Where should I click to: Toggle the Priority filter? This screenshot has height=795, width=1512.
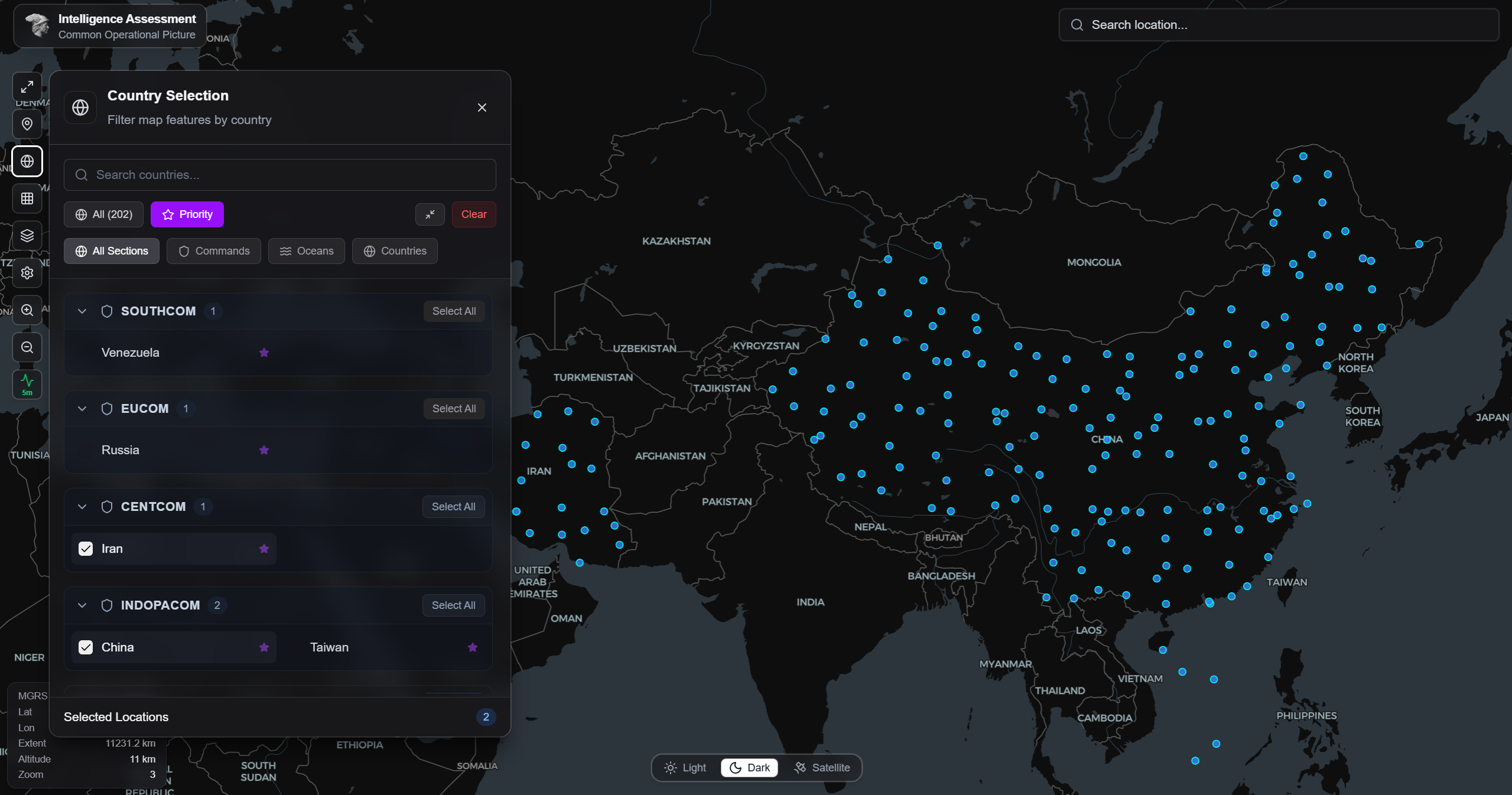click(x=187, y=214)
